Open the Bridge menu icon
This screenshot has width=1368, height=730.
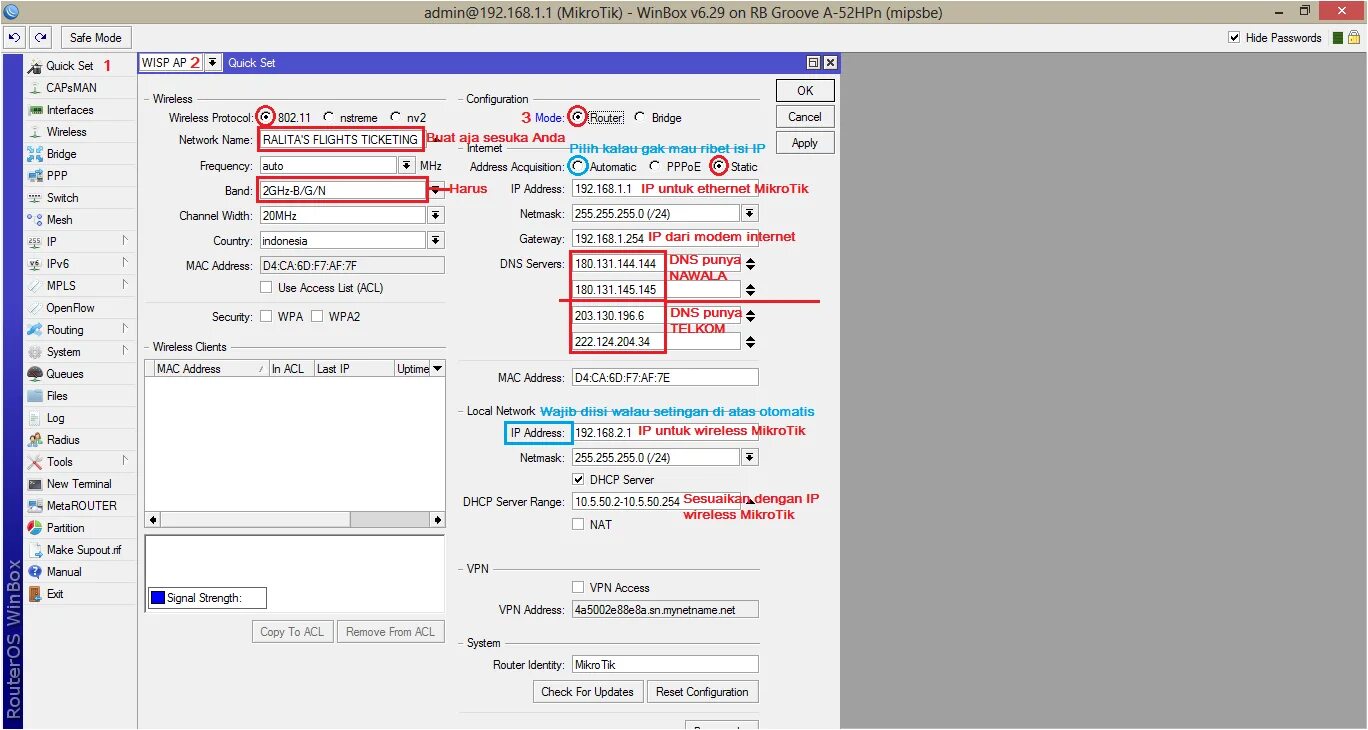[35, 154]
